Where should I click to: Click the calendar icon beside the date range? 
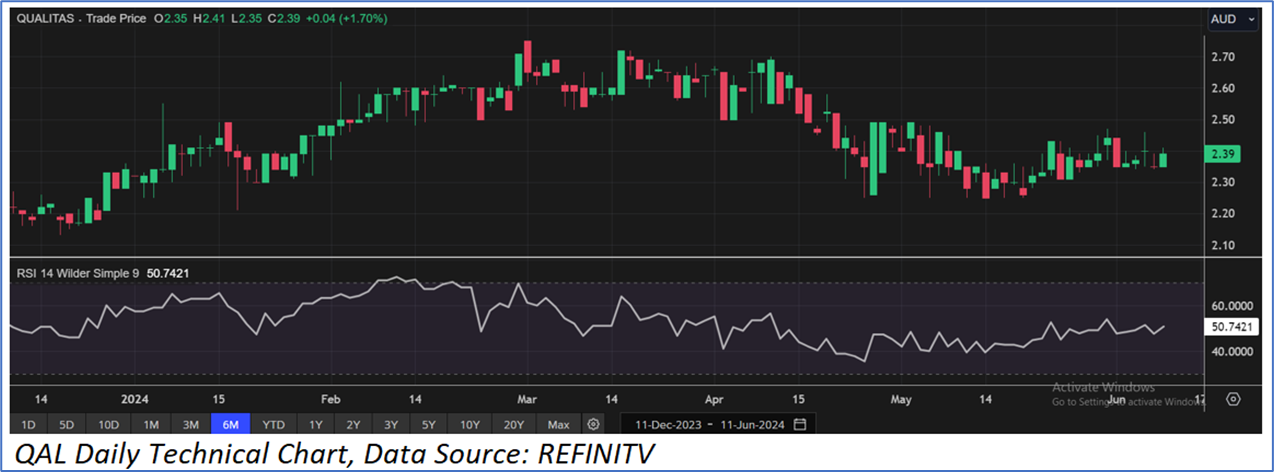point(800,424)
